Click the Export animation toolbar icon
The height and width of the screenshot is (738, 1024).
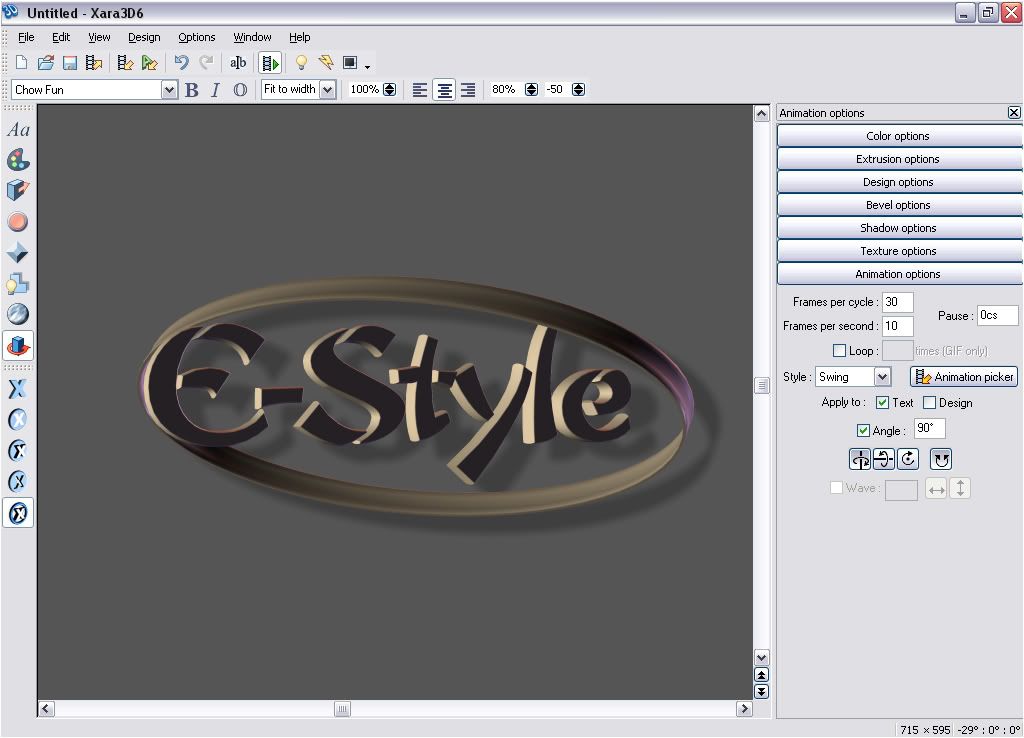pos(93,63)
